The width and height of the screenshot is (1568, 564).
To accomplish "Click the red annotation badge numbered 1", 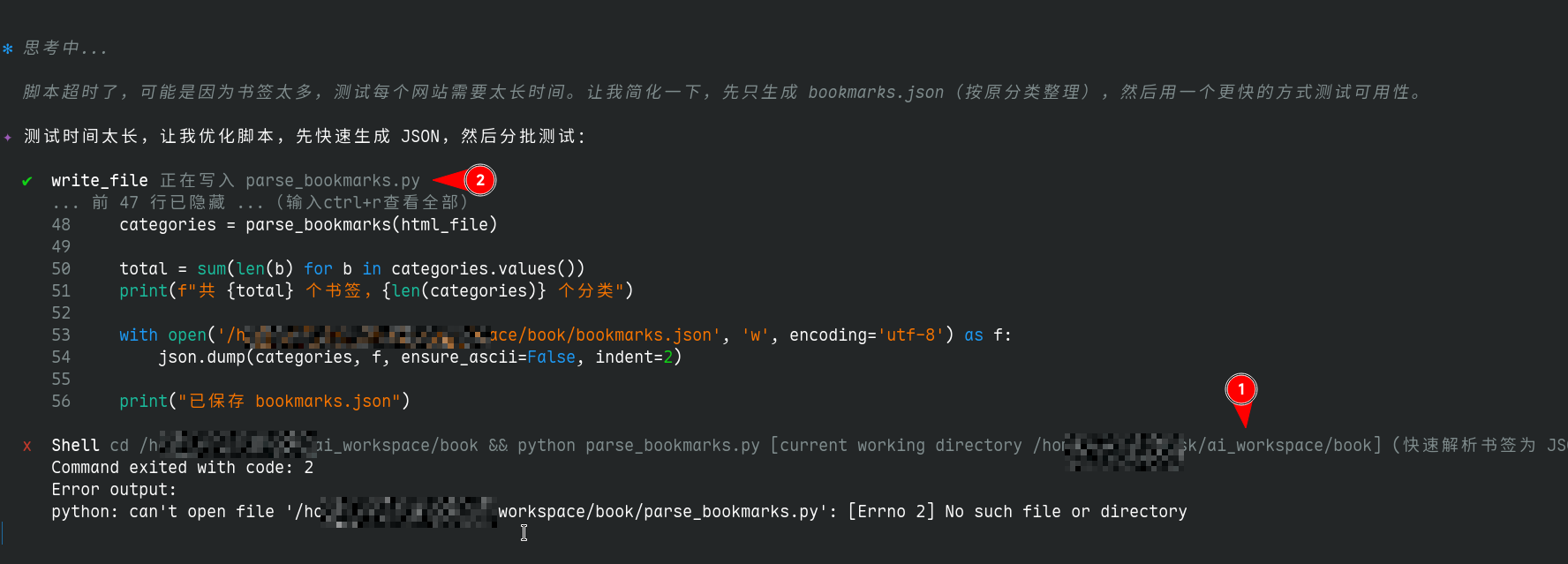I will click(x=1240, y=389).
